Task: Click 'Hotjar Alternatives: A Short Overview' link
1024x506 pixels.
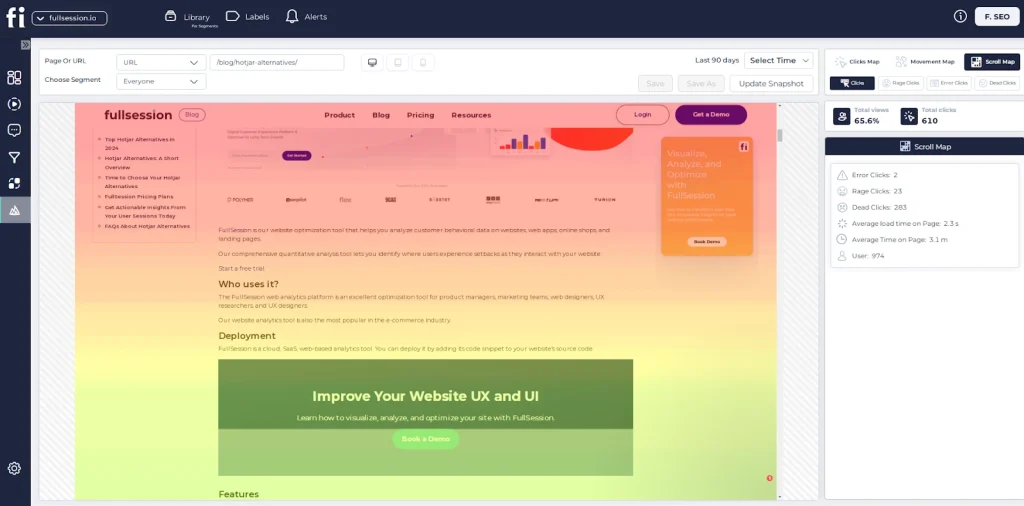Action: (x=142, y=163)
